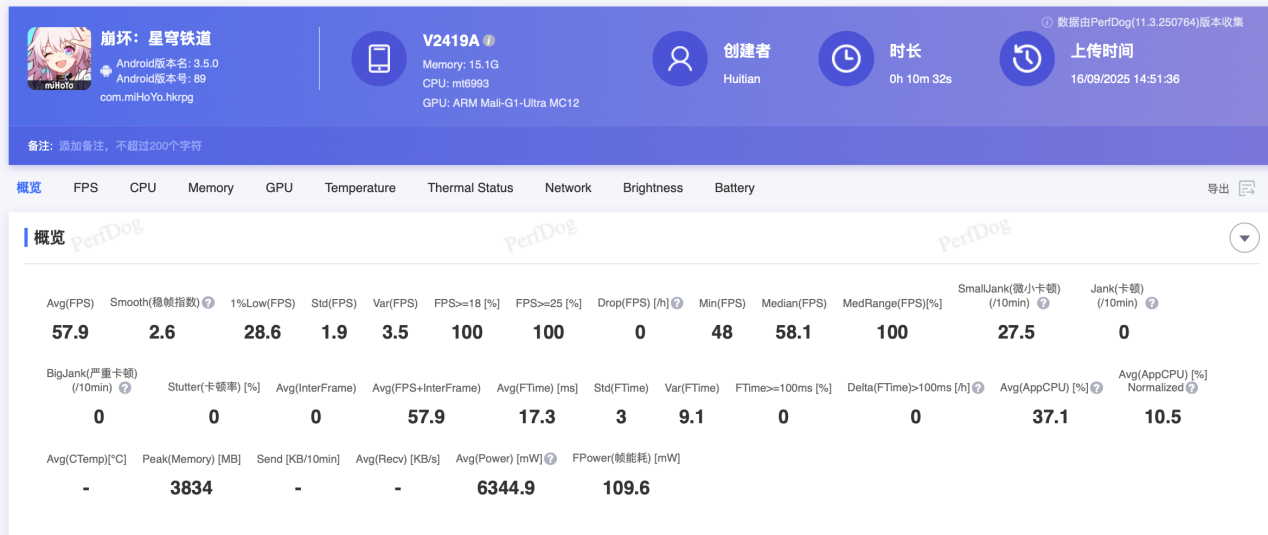Click the creator user icon
Screen dimensions: 1268x535
click(680, 59)
